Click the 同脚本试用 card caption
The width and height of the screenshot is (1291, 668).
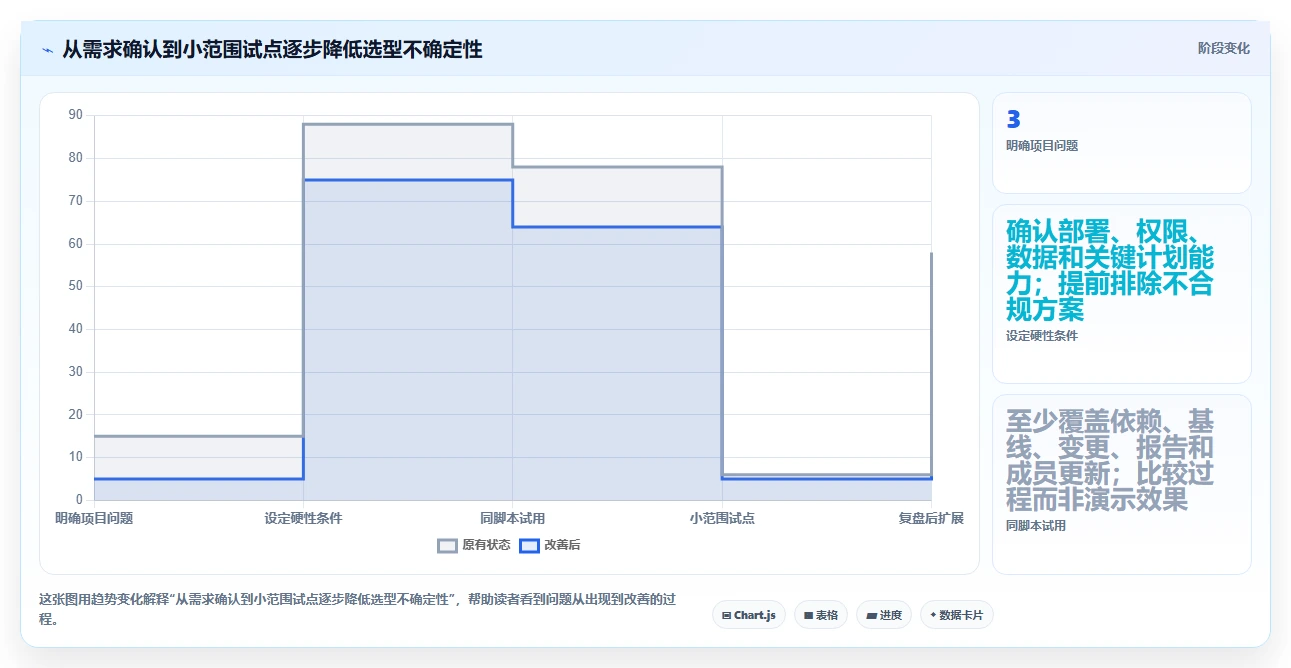point(1036,526)
